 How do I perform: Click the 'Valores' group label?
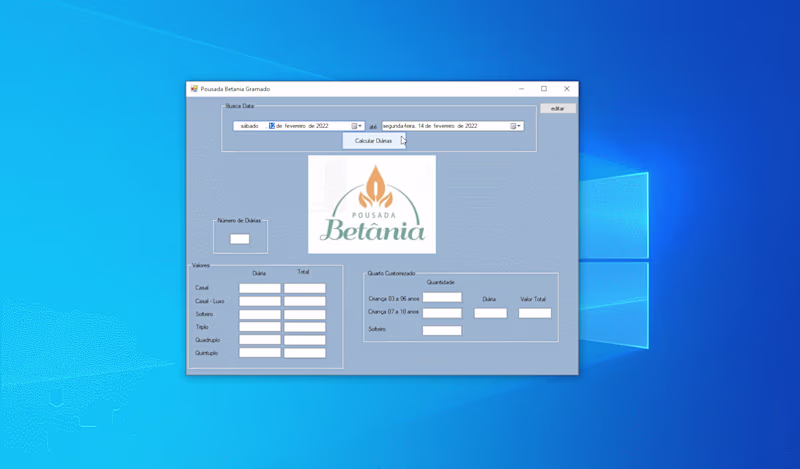201,266
